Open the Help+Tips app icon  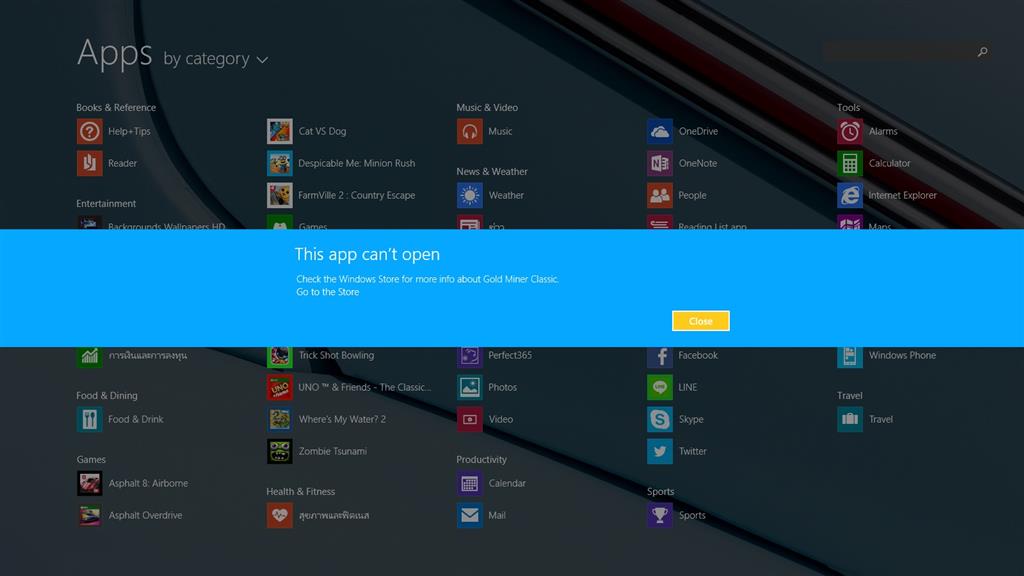point(89,131)
